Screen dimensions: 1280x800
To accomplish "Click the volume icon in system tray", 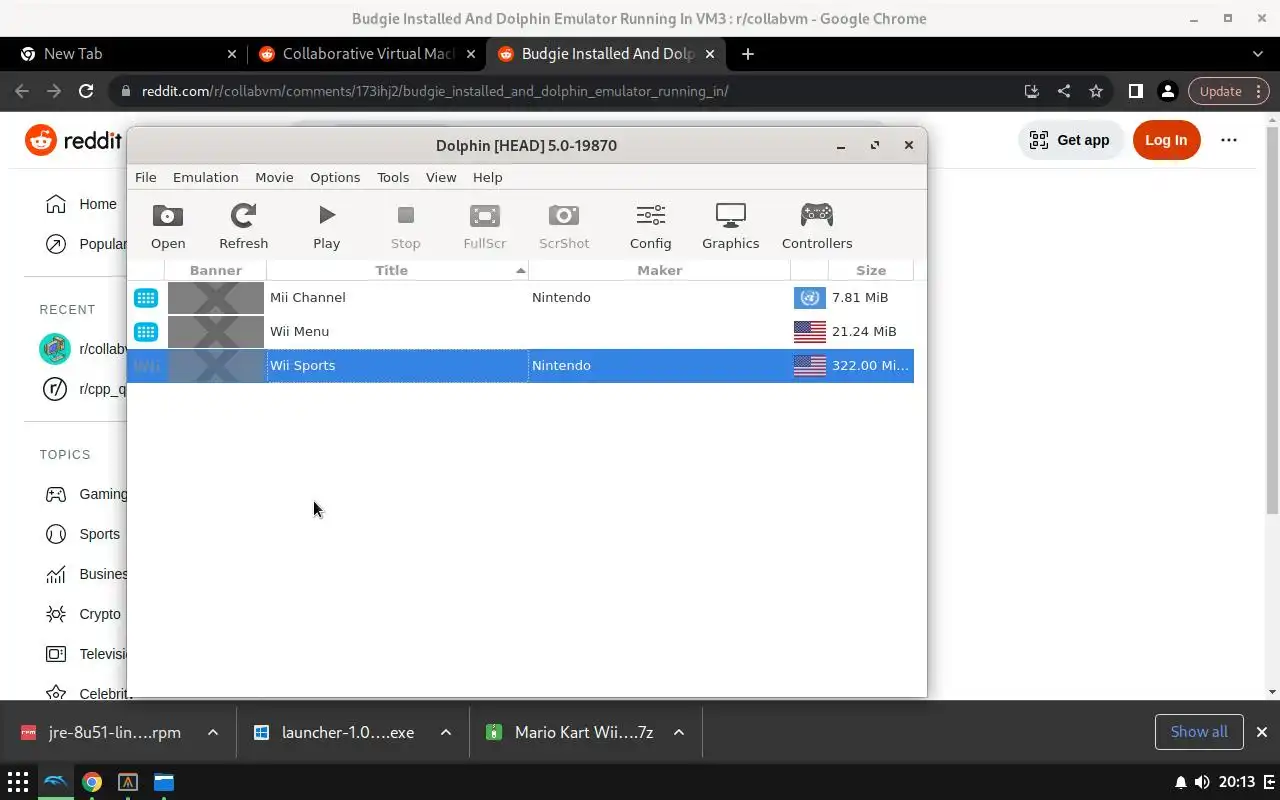I will click(x=1202, y=782).
